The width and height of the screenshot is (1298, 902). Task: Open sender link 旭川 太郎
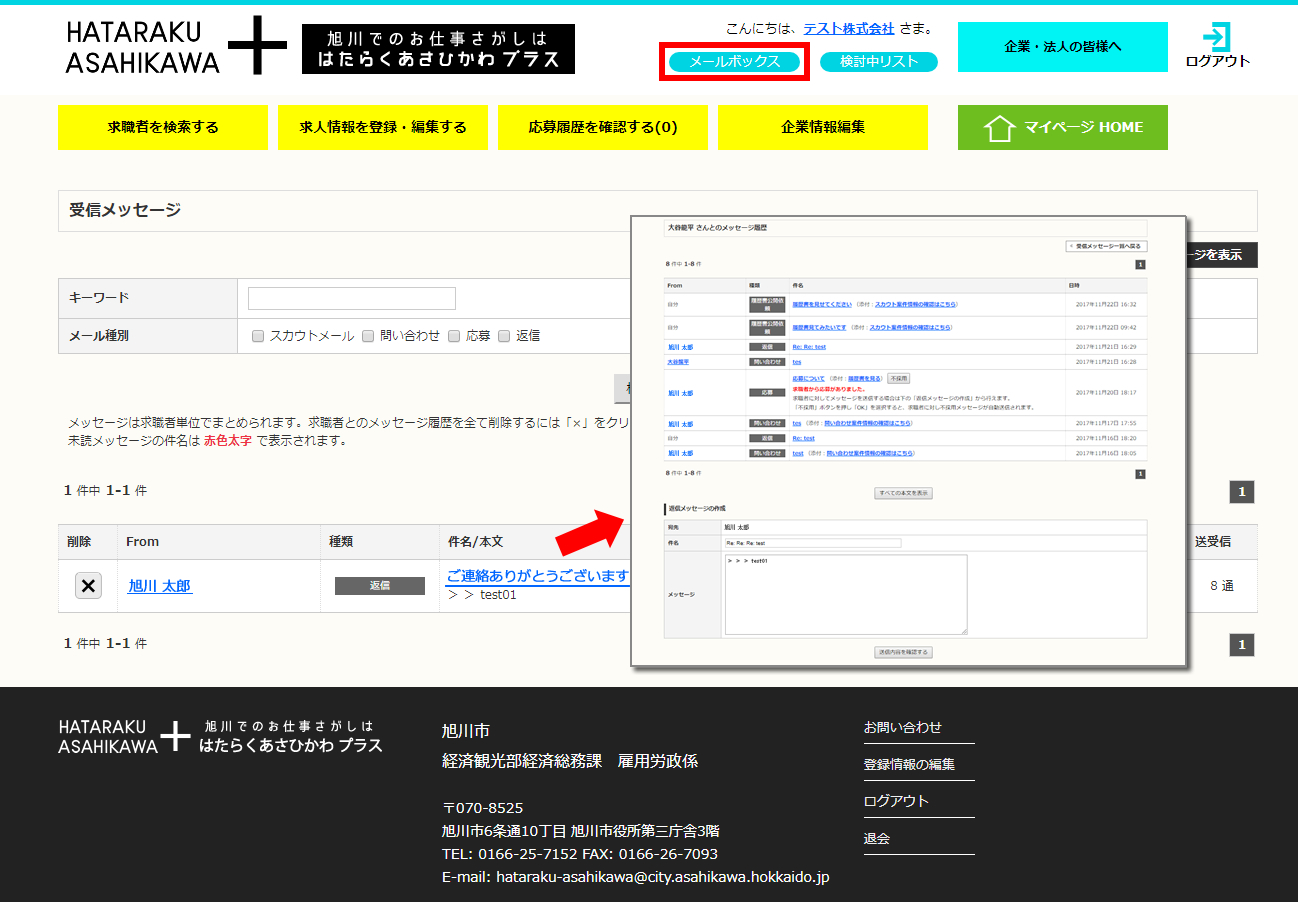[x=160, y=586]
